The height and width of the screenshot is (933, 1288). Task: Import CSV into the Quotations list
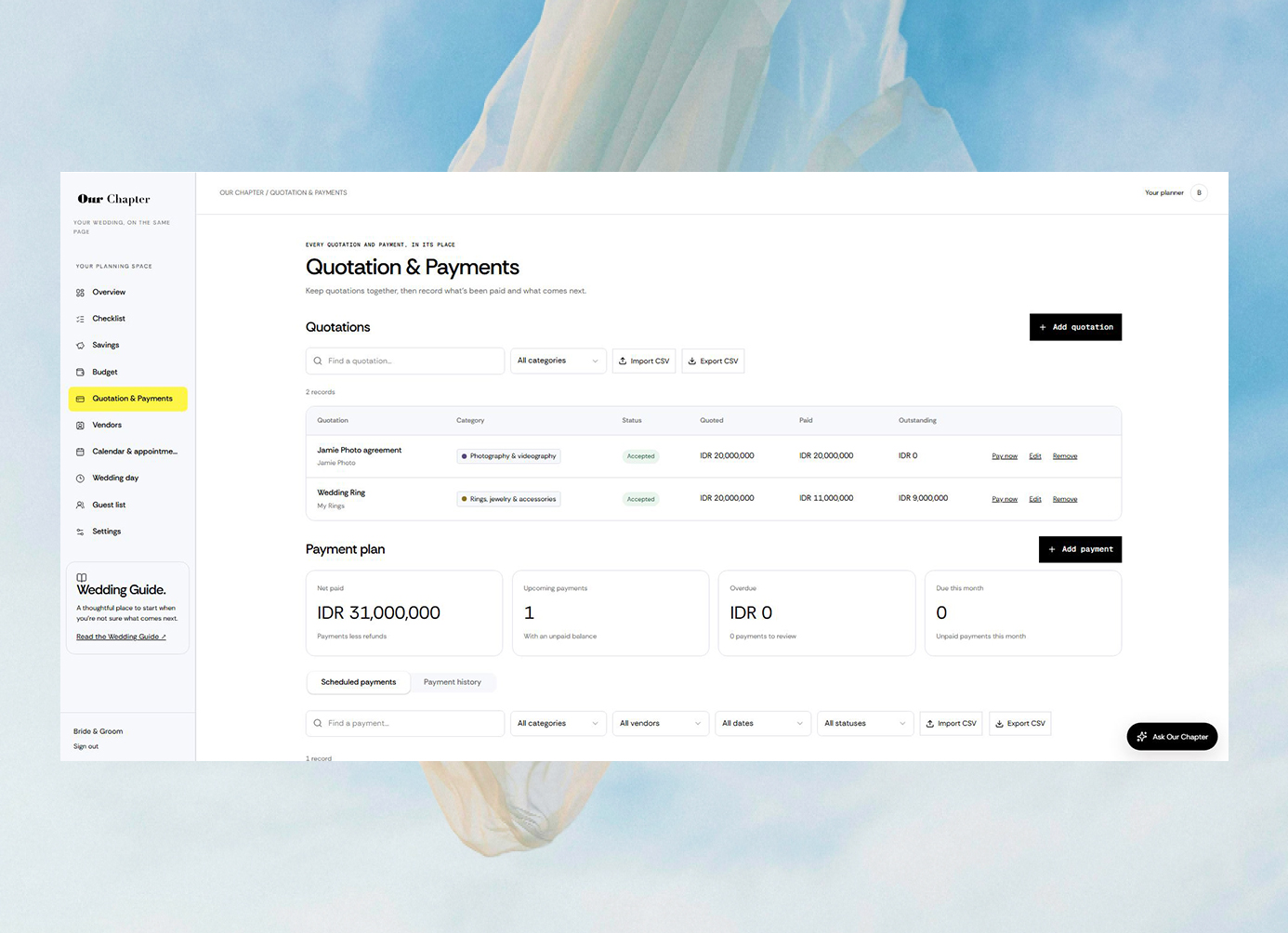(644, 361)
